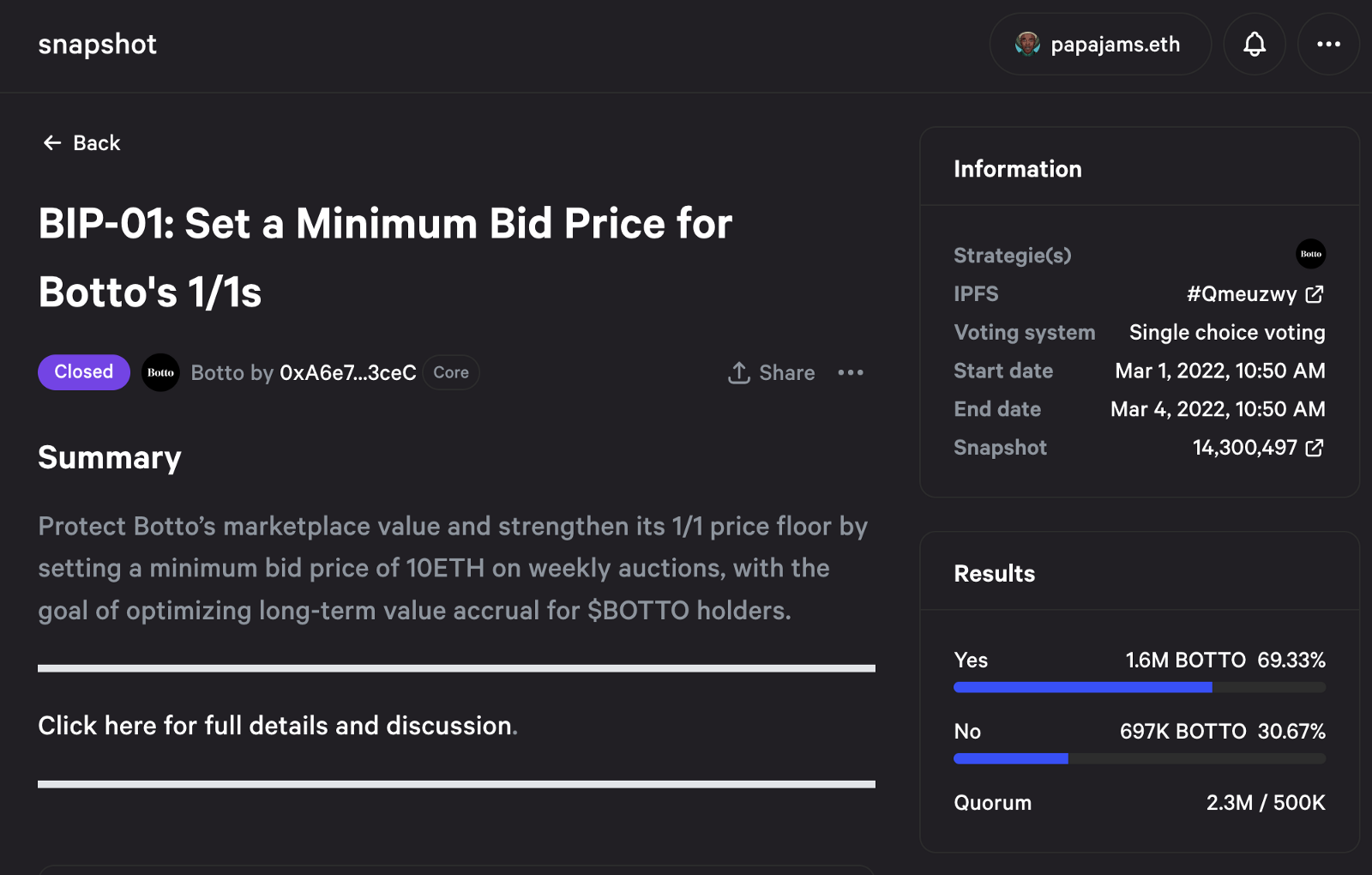This screenshot has width=1372, height=875.
Task: Go to snapshot home logo
Action: point(98,44)
